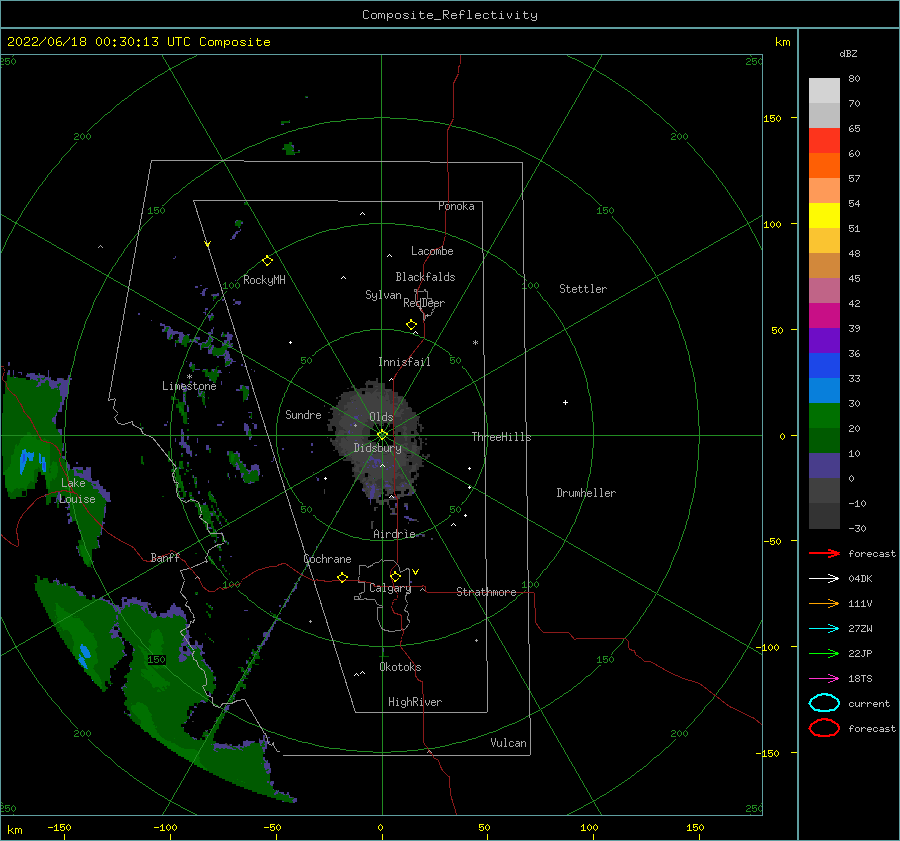The width and height of the screenshot is (900, 841).
Task: Select the 36 dBZ purple swatch
Action: [824, 340]
